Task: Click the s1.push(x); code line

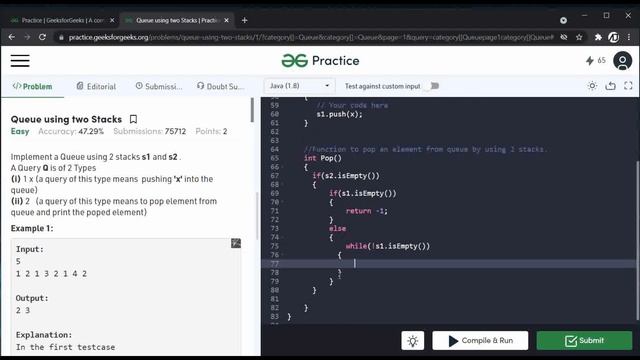Action: tap(339, 114)
